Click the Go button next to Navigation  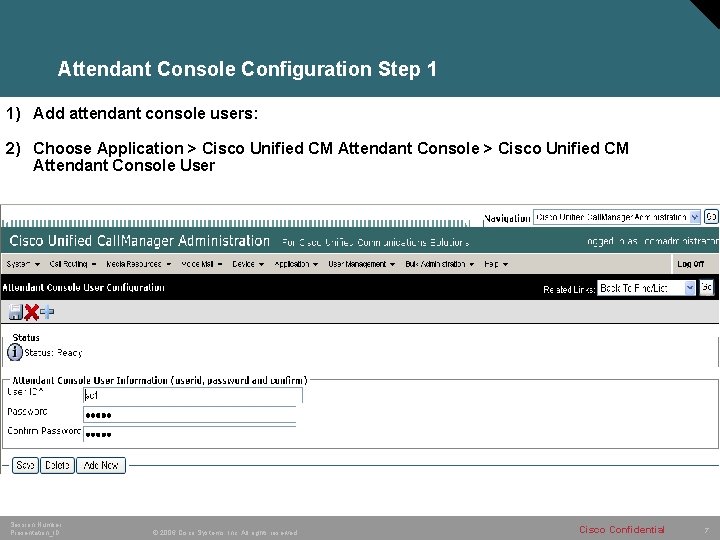[711, 217]
